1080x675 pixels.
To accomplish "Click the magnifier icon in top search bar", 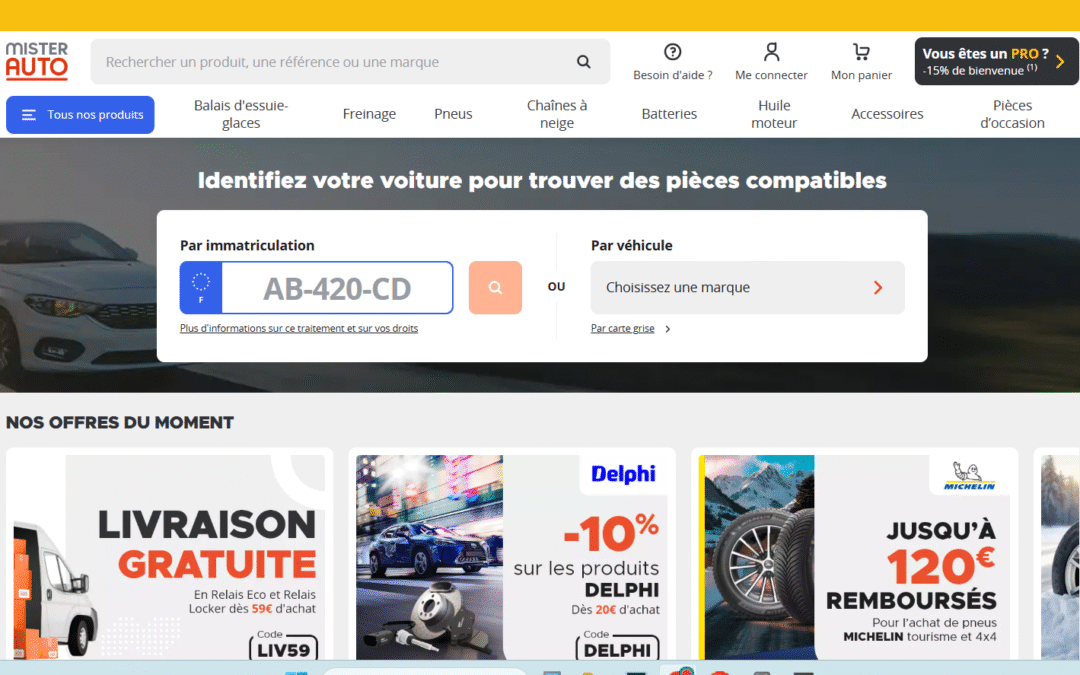I will point(583,62).
